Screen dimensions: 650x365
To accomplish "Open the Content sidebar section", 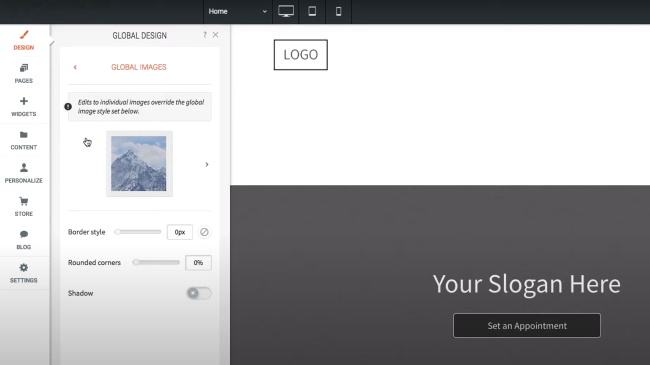I will 24,140.
